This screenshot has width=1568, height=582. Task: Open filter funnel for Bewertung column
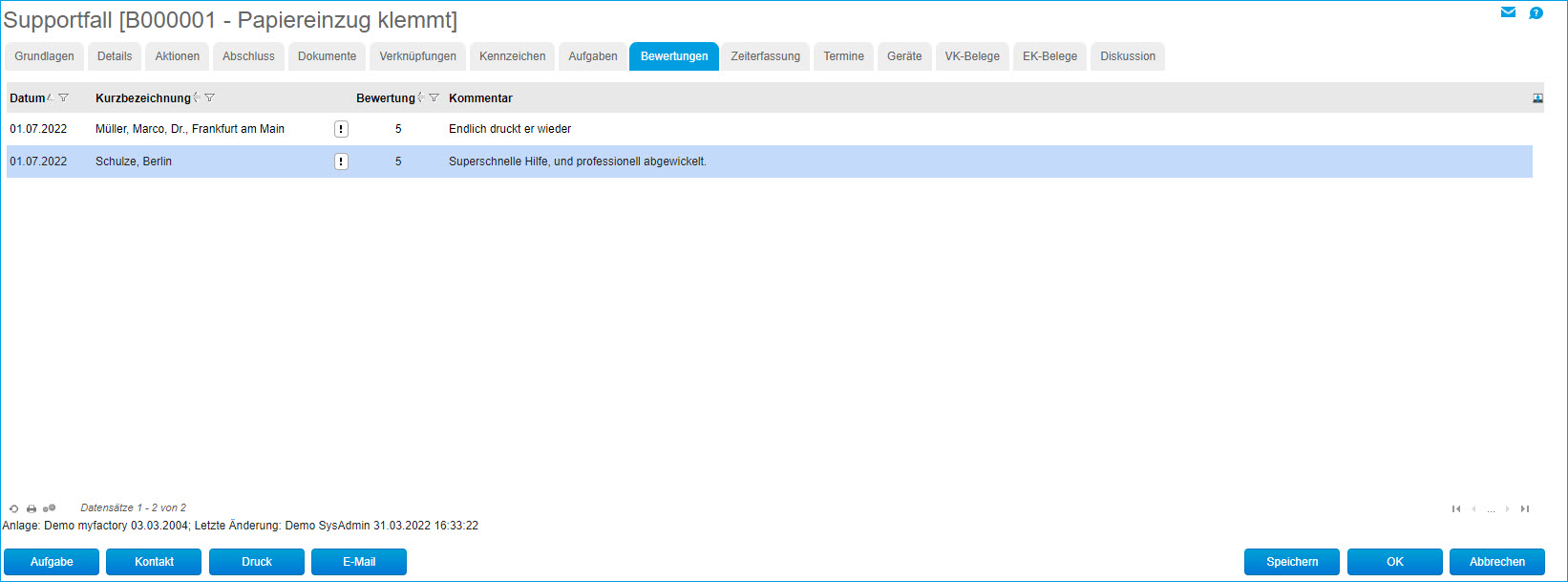[434, 97]
